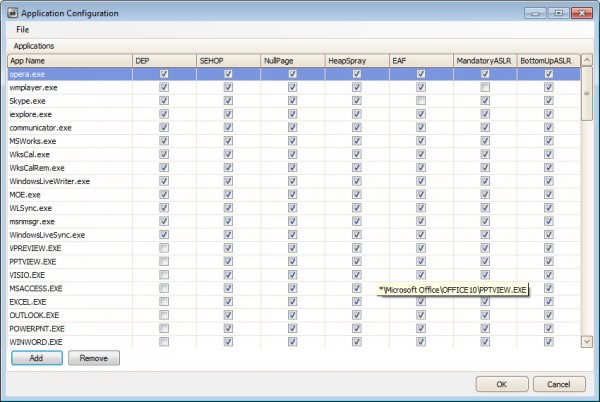Enable DEP for POWERPNT.EXE
Viewport: 600px width, 402px height.
click(164, 328)
